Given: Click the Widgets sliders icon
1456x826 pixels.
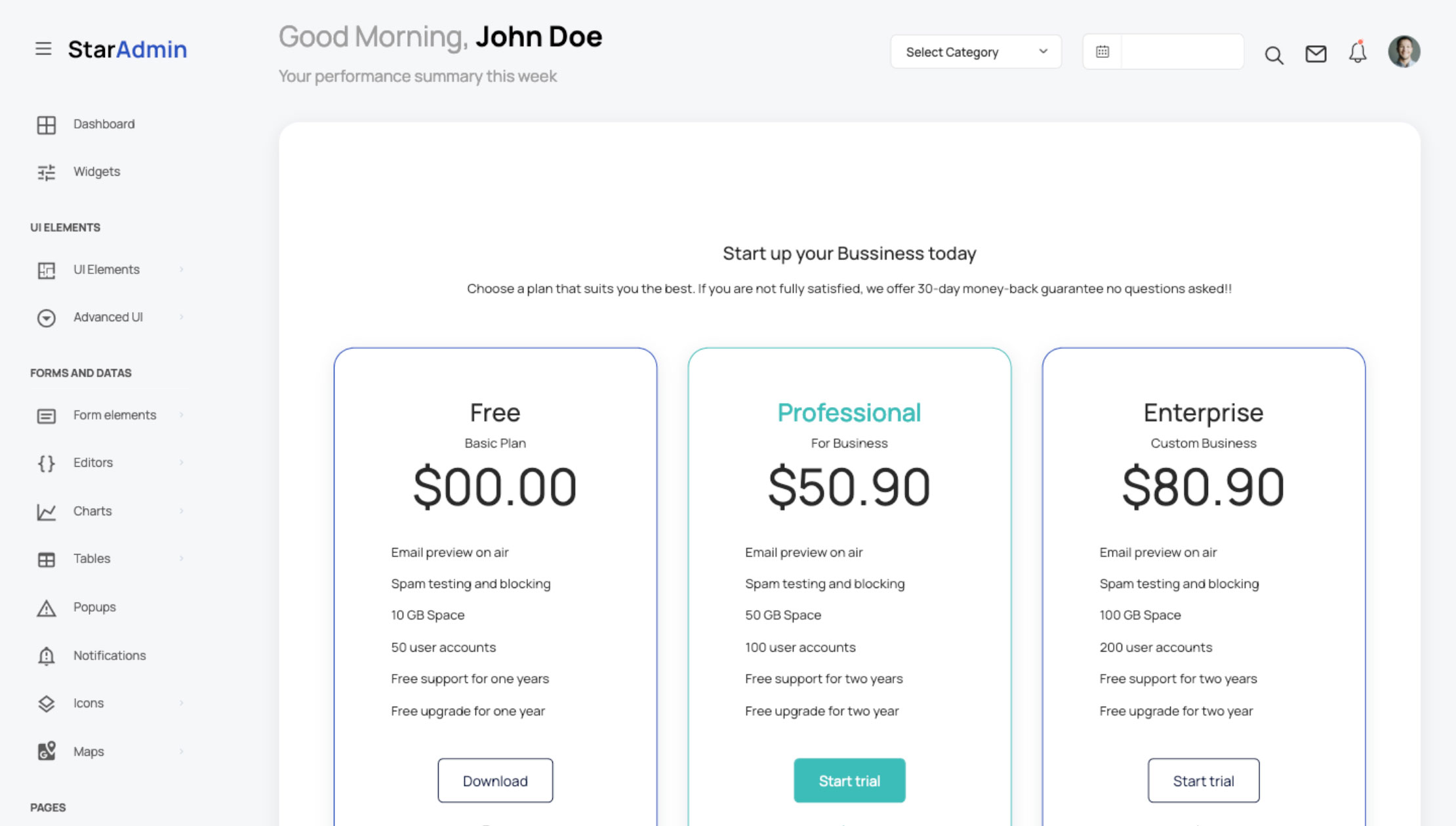Looking at the screenshot, I should pyautogui.click(x=46, y=172).
